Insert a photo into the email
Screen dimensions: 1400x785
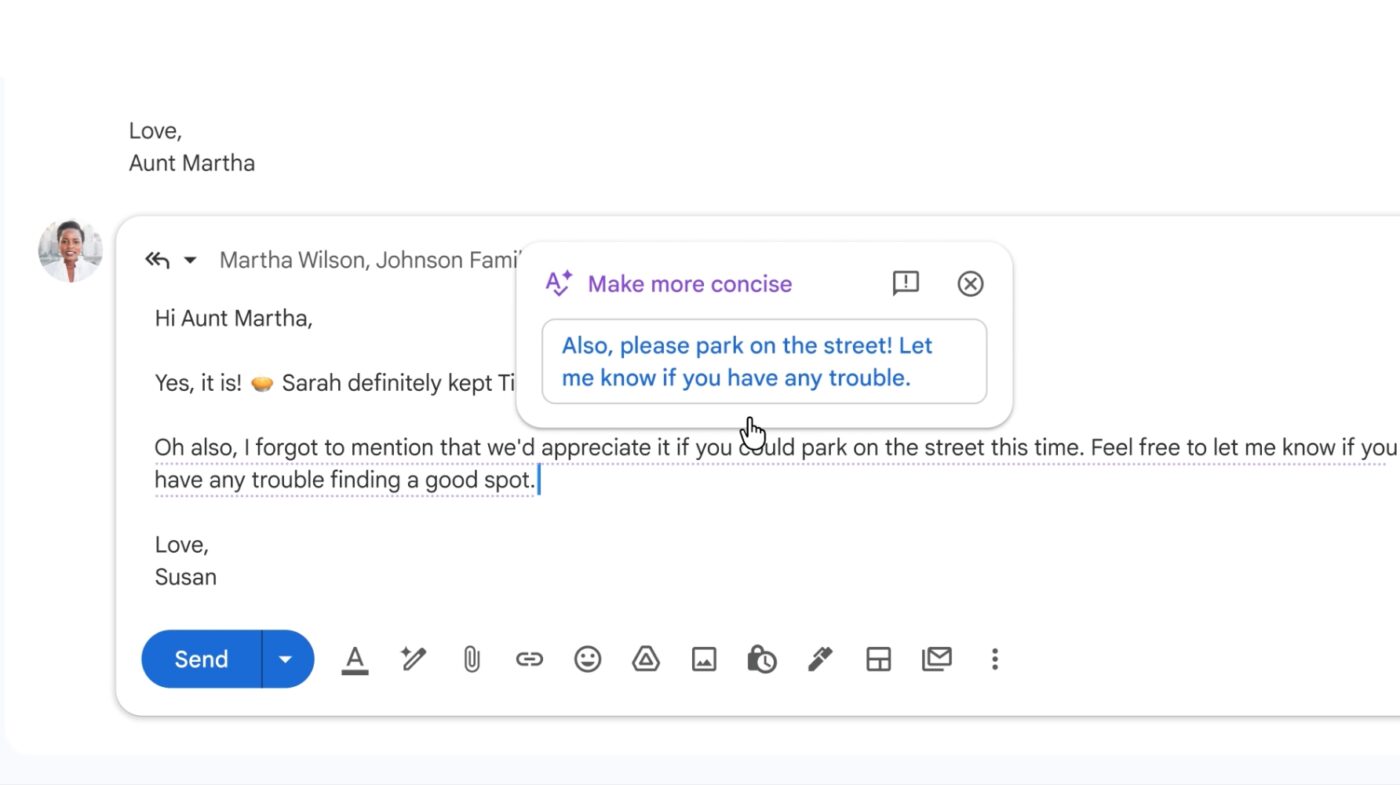click(703, 658)
